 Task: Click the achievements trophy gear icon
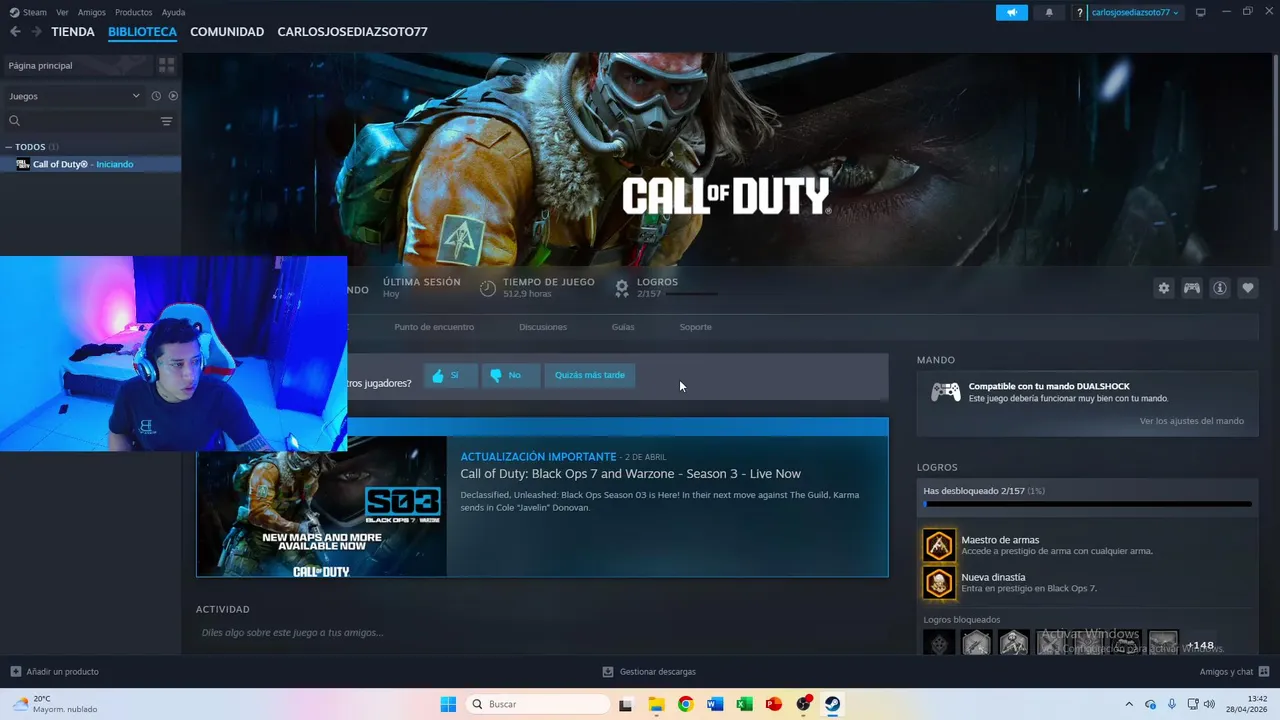point(622,288)
